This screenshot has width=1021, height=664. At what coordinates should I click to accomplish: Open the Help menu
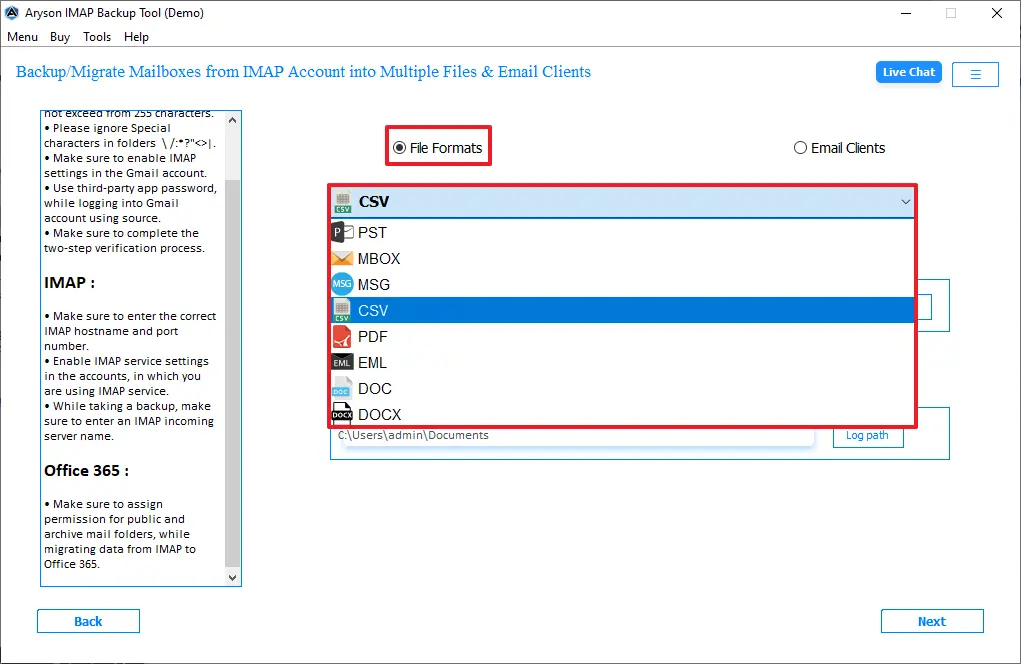pos(136,37)
